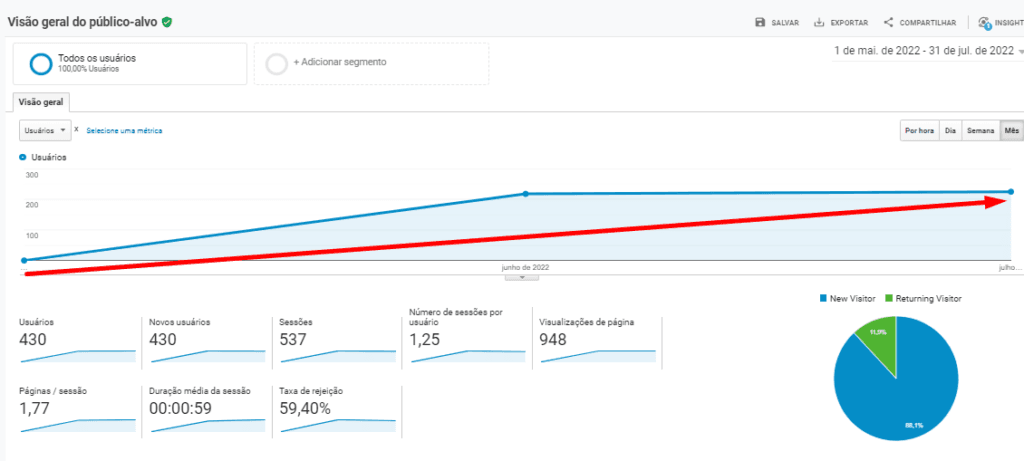The height and width of the screenshot is (461, 1024).
Task: Select the Visão geral tab
Action: [41, 101]
